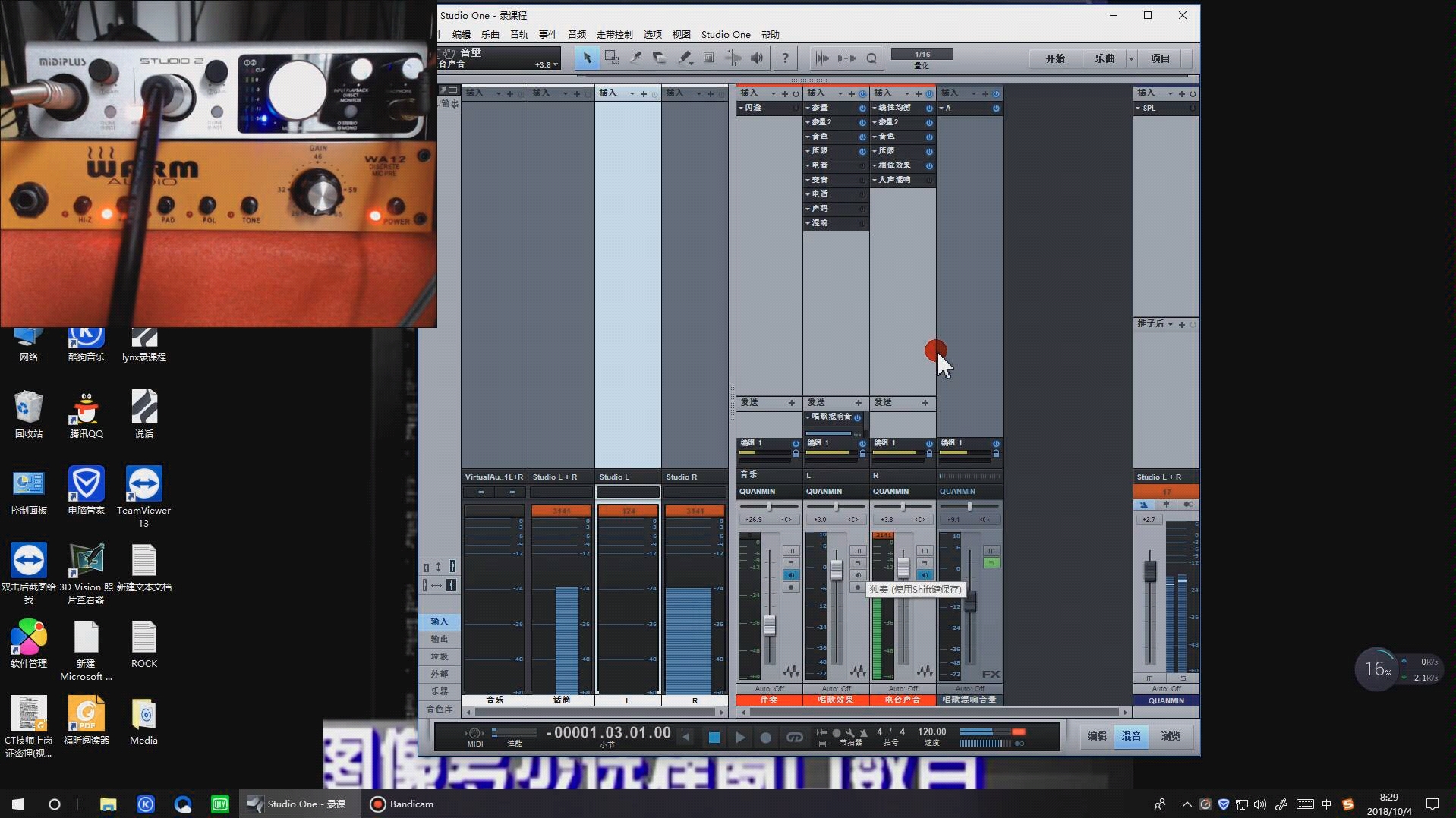Switch to the 输出 tab in the mixer sidebar

point(440,638)
